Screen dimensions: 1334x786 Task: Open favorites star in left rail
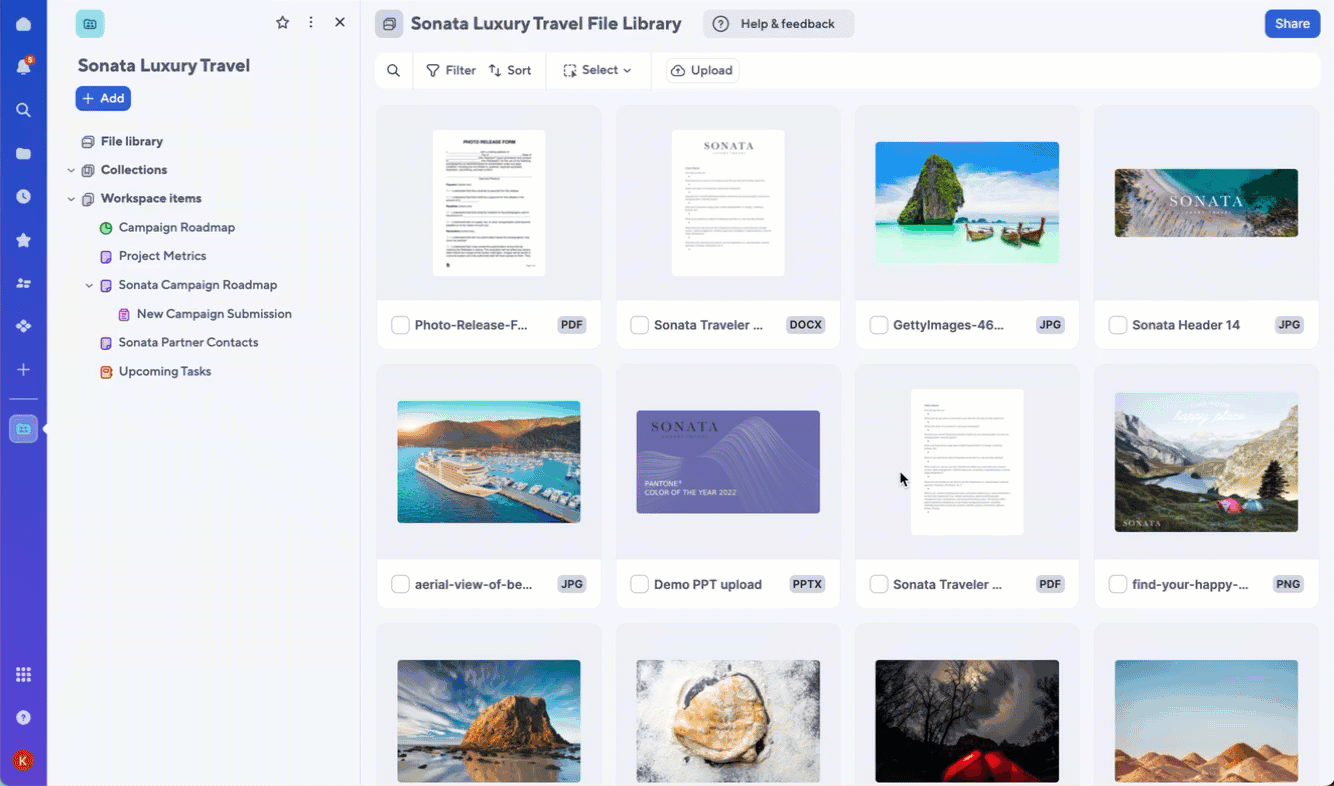[23, 240]
